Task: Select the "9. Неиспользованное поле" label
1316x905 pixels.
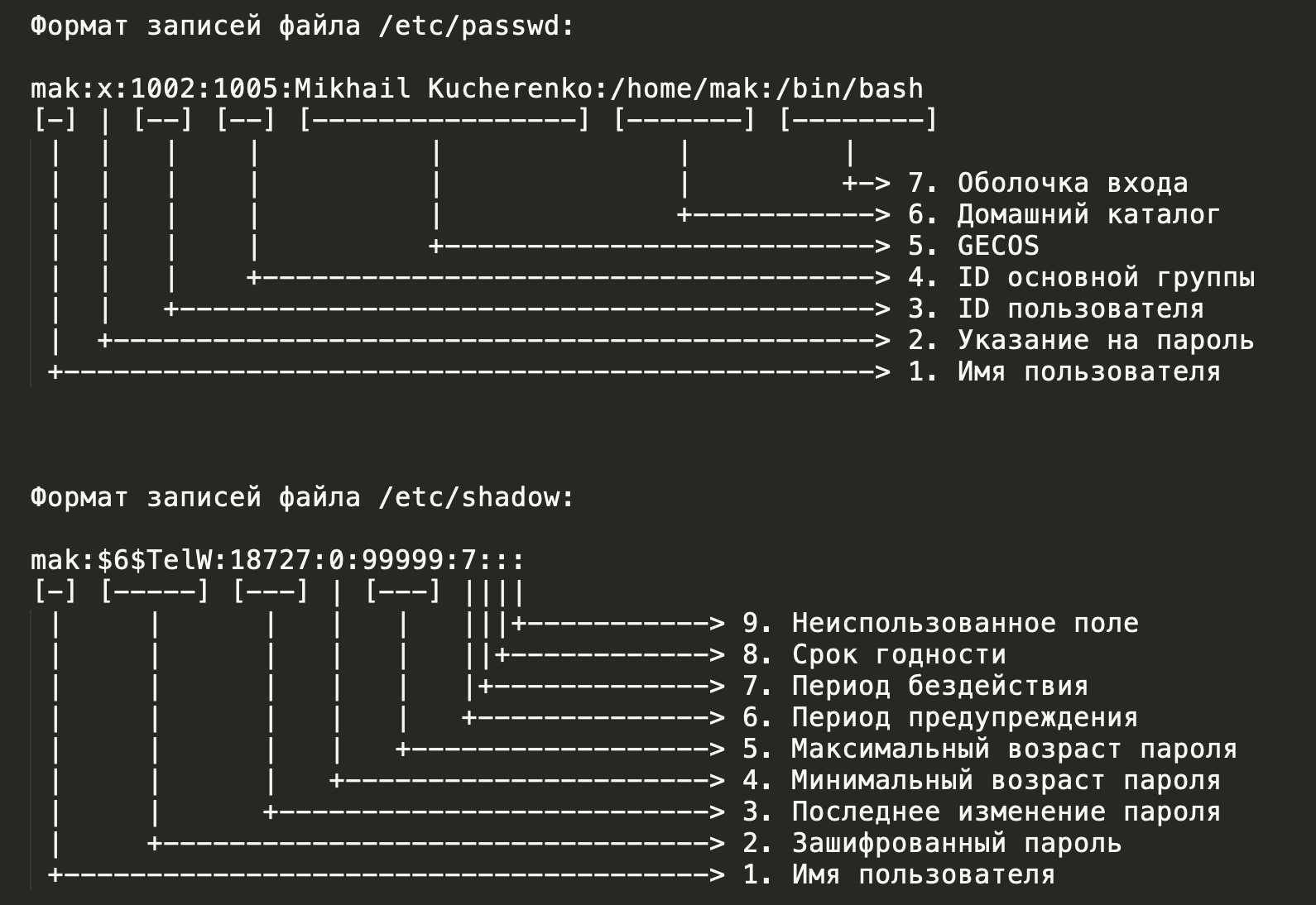Action: (940, 623)
